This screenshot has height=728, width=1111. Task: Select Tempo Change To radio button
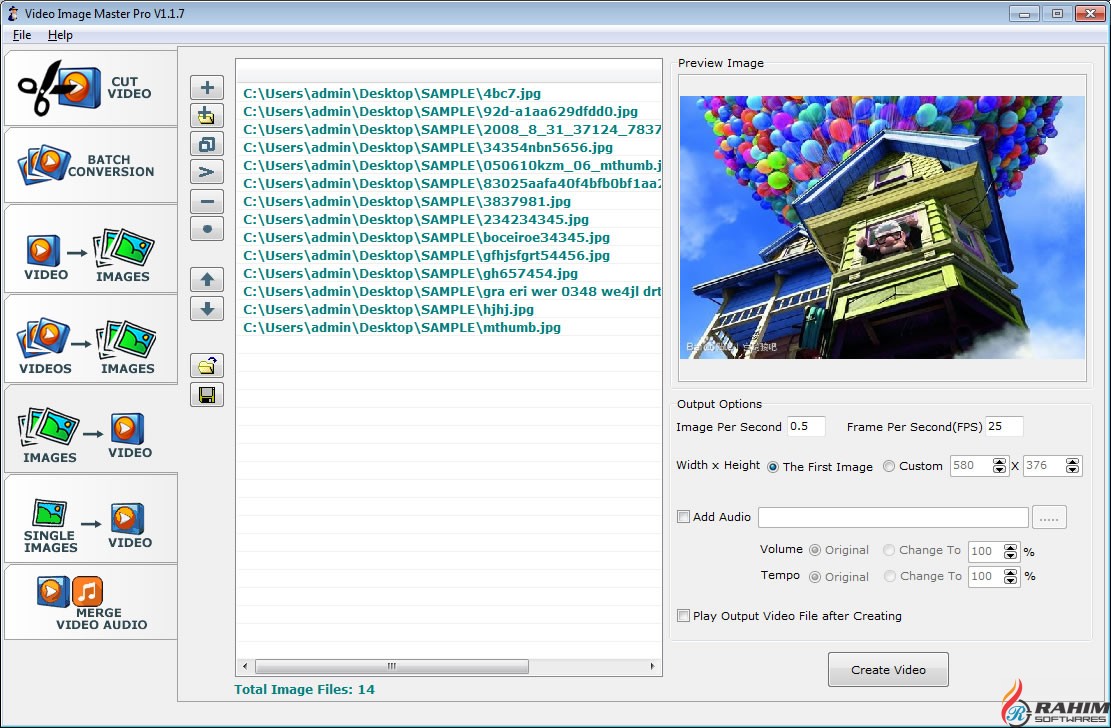point(889,576)
